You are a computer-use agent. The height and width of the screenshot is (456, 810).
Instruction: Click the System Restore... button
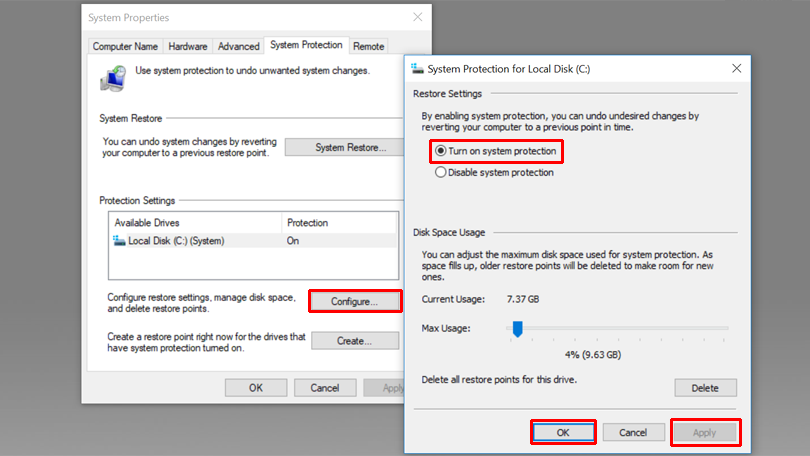tap(350, 148)
